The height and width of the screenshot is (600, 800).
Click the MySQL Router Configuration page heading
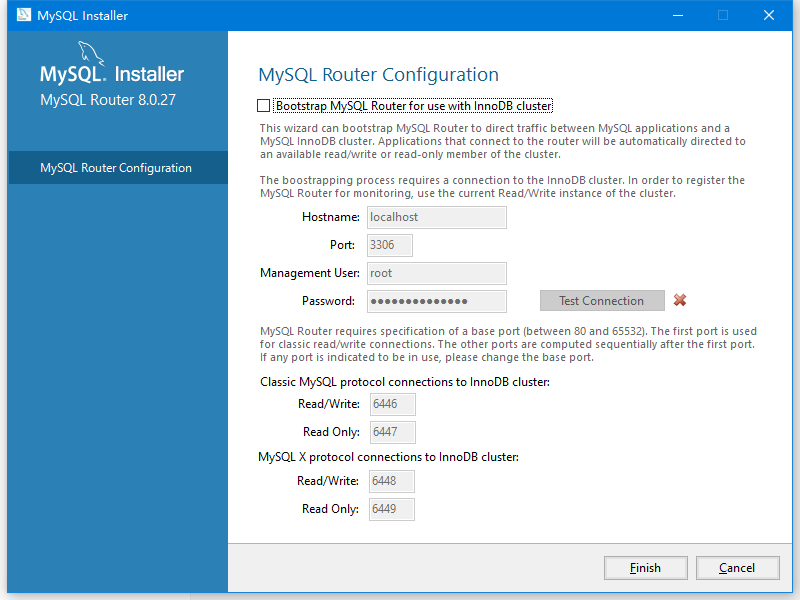379,74
